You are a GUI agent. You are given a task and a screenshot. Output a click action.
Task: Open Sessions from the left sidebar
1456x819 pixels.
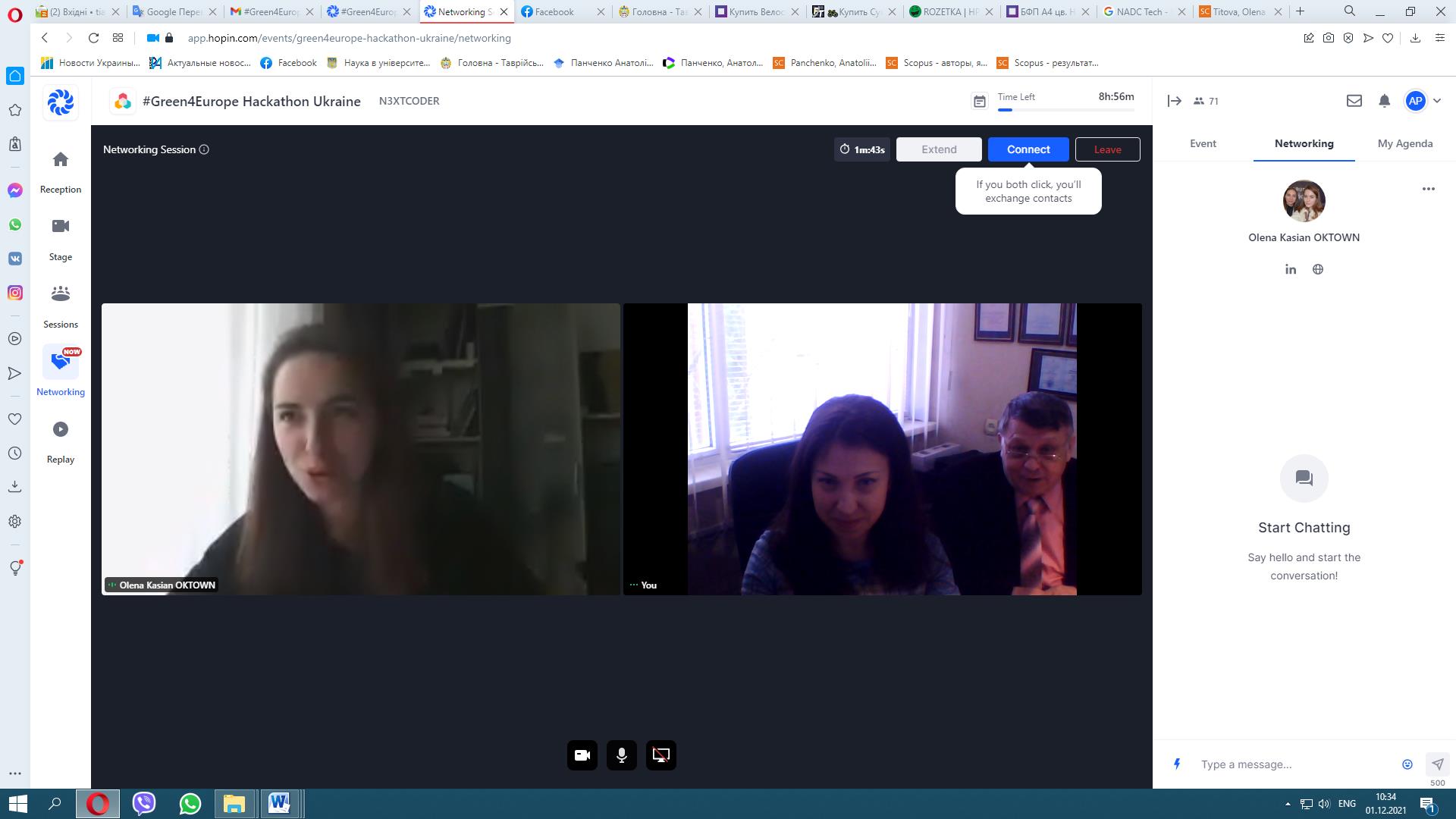coord(61,294)
